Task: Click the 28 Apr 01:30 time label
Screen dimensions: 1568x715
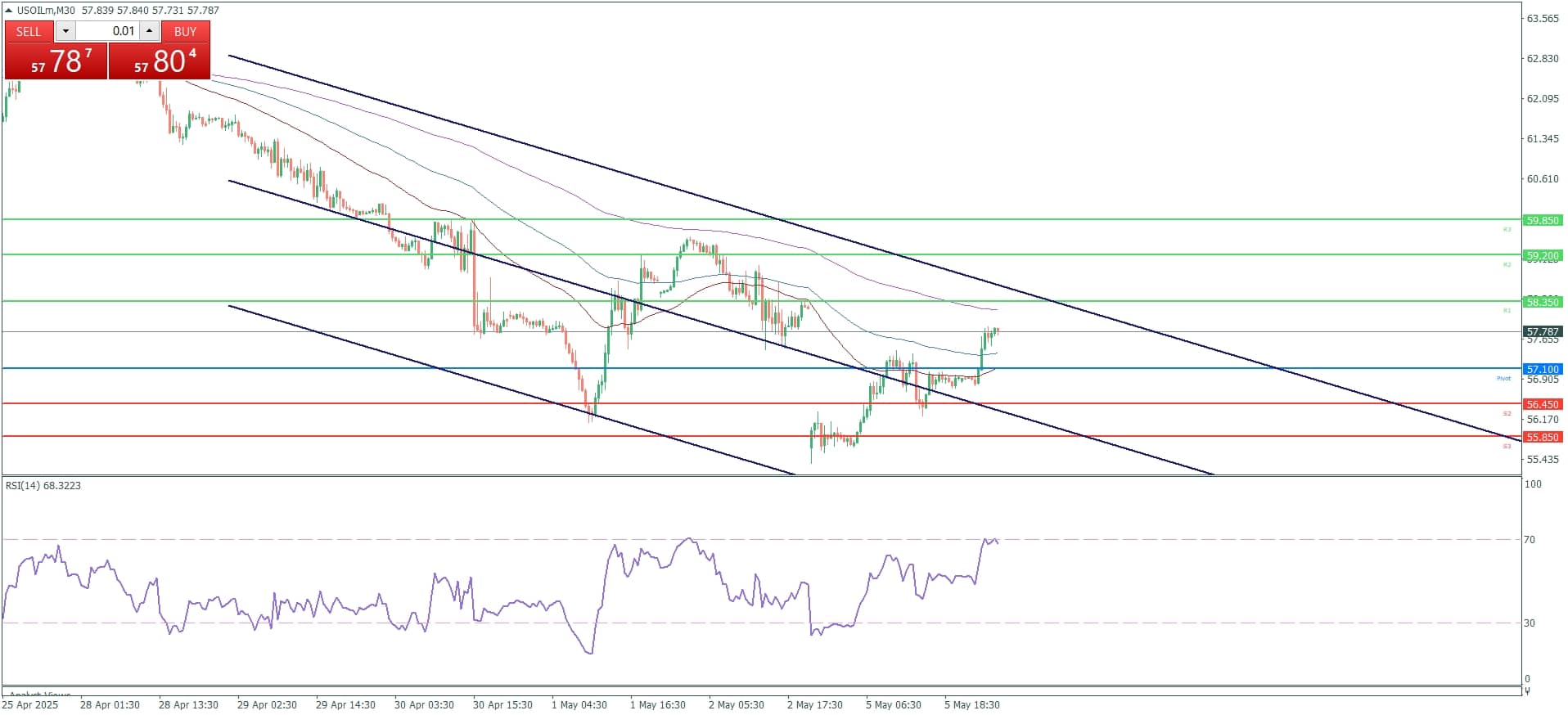Action: coord(110,704)
